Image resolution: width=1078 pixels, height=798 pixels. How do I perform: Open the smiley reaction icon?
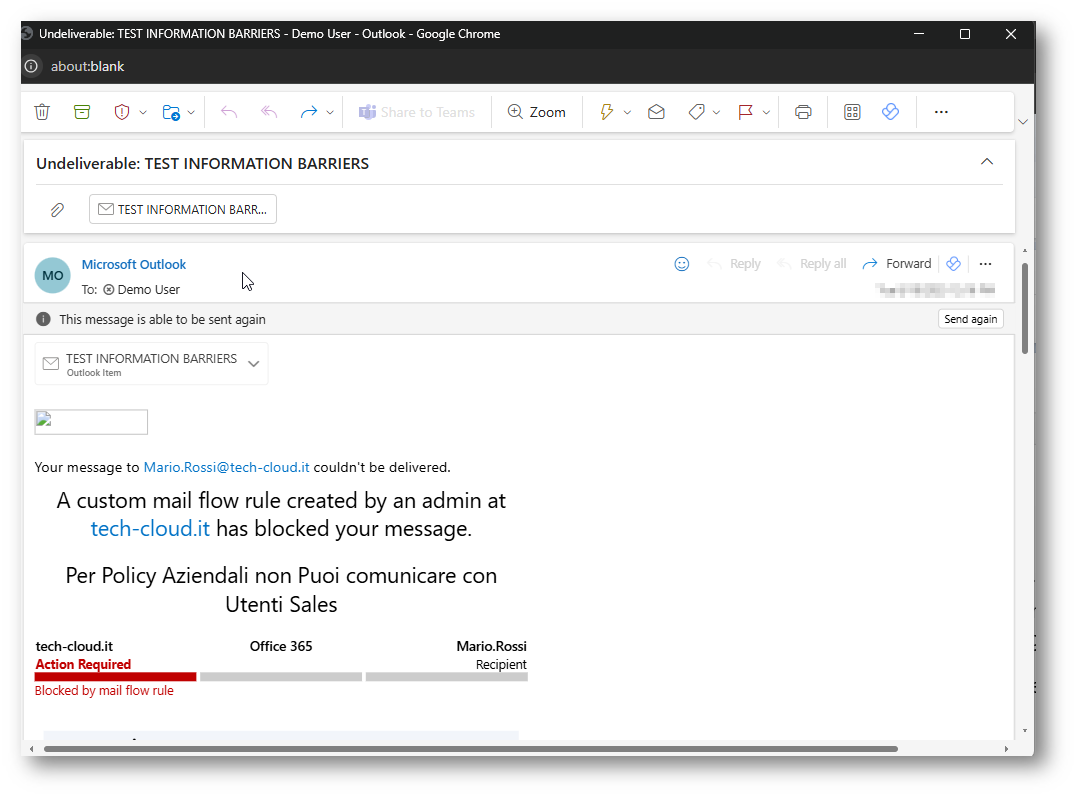[x=682, y=264]
